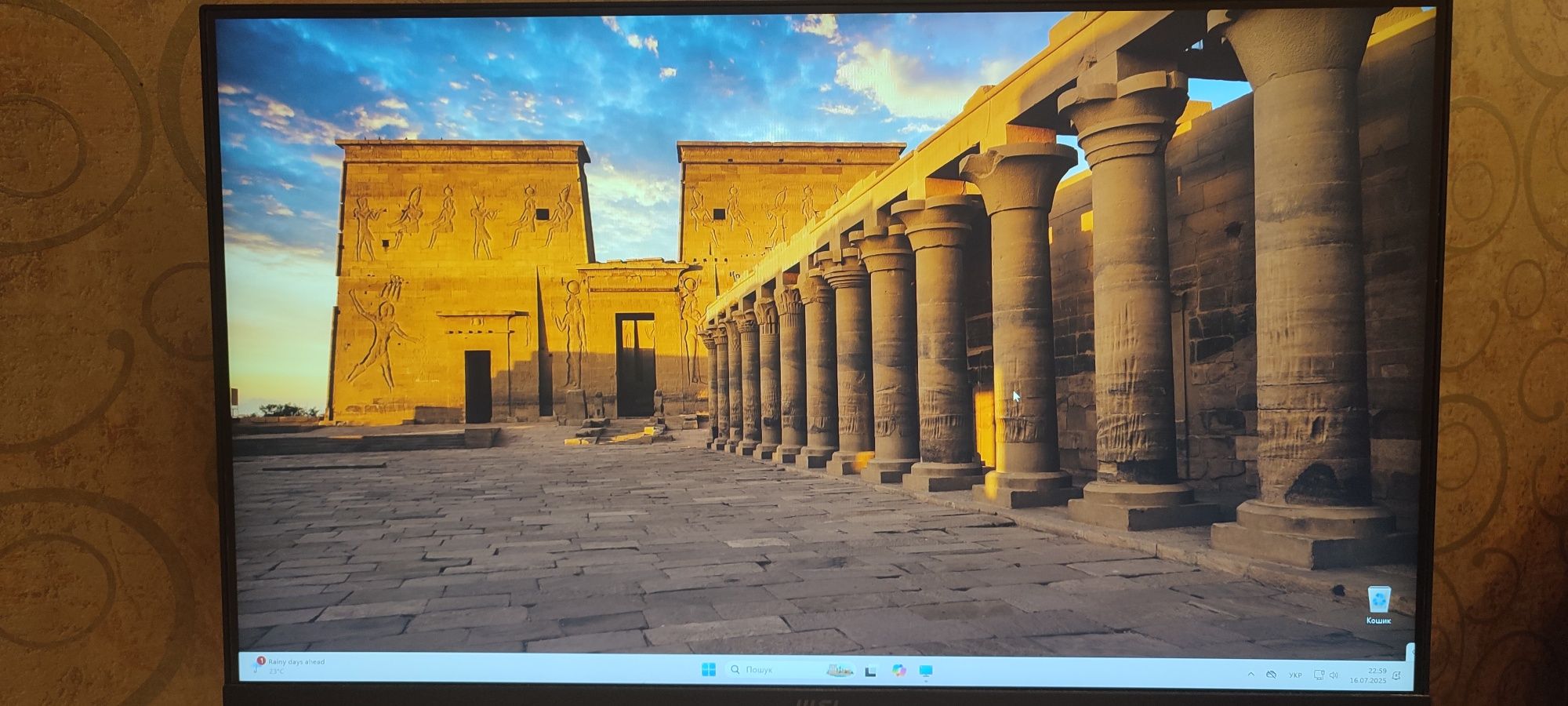Open the volume speaker icon

coord(1334,675)
